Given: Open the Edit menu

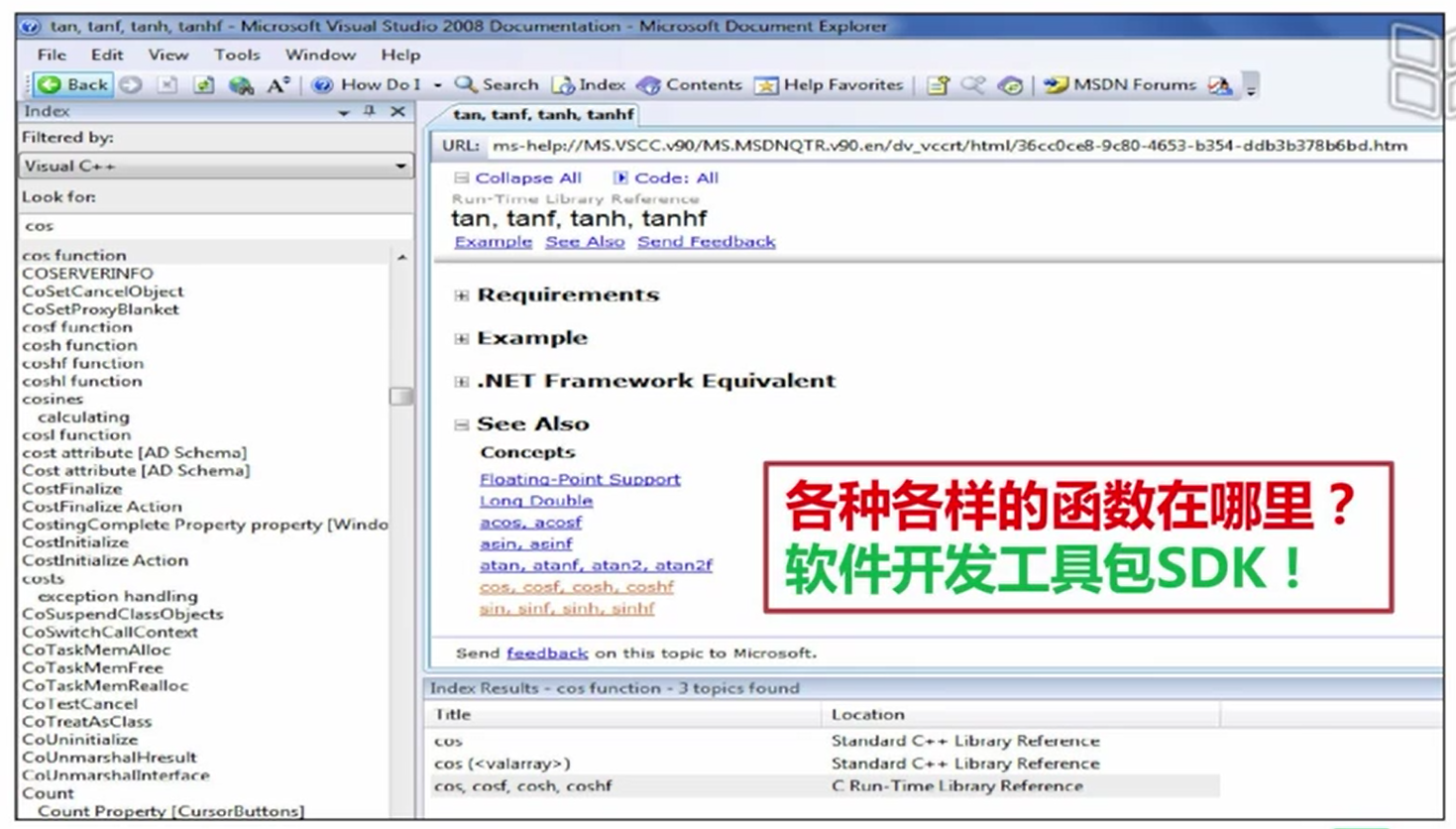Looking at the screenshot, I should tap(107, 55).
